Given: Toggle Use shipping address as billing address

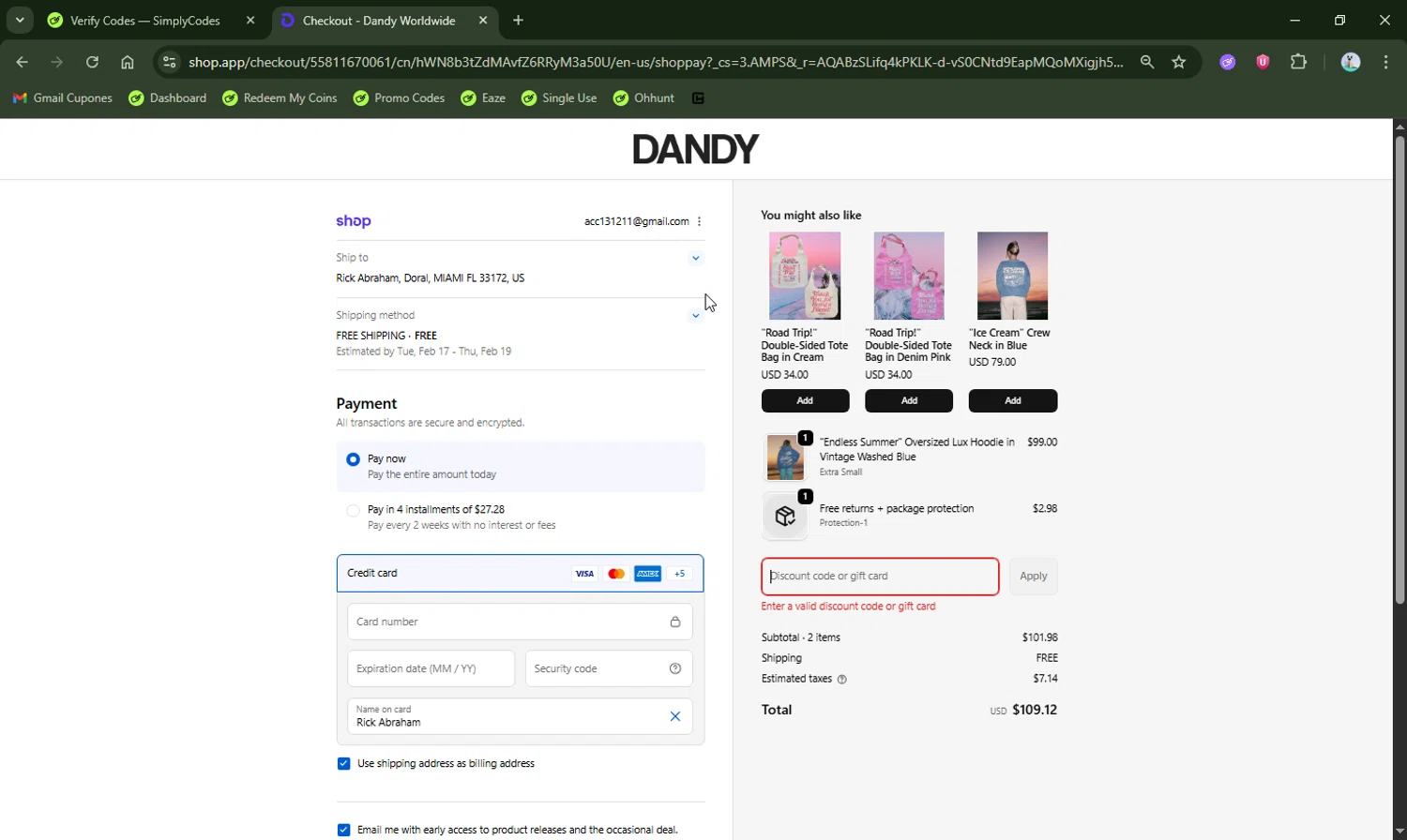Looking at the screenshot, I should (343, 764).
